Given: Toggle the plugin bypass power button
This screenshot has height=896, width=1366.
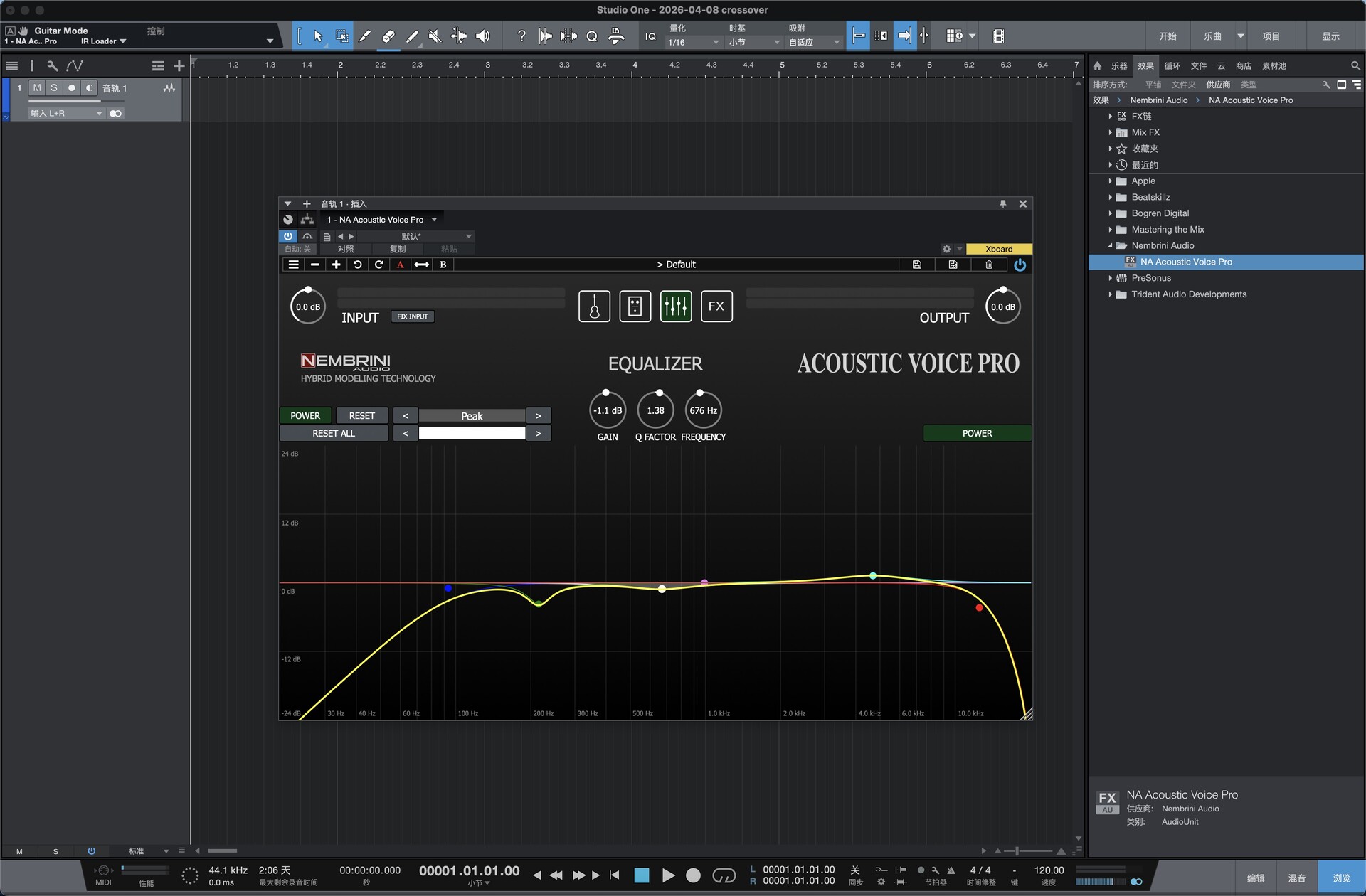Looking at the screenshot, I should [x=288, y=236].
